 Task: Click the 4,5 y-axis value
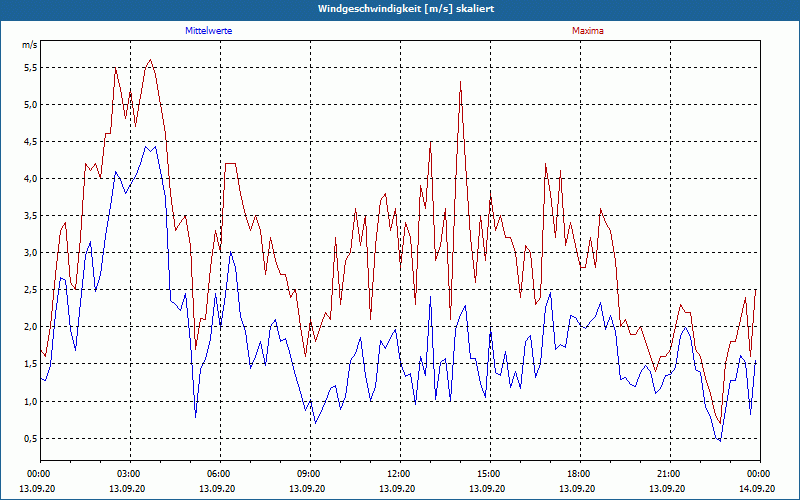click(30, 141)
